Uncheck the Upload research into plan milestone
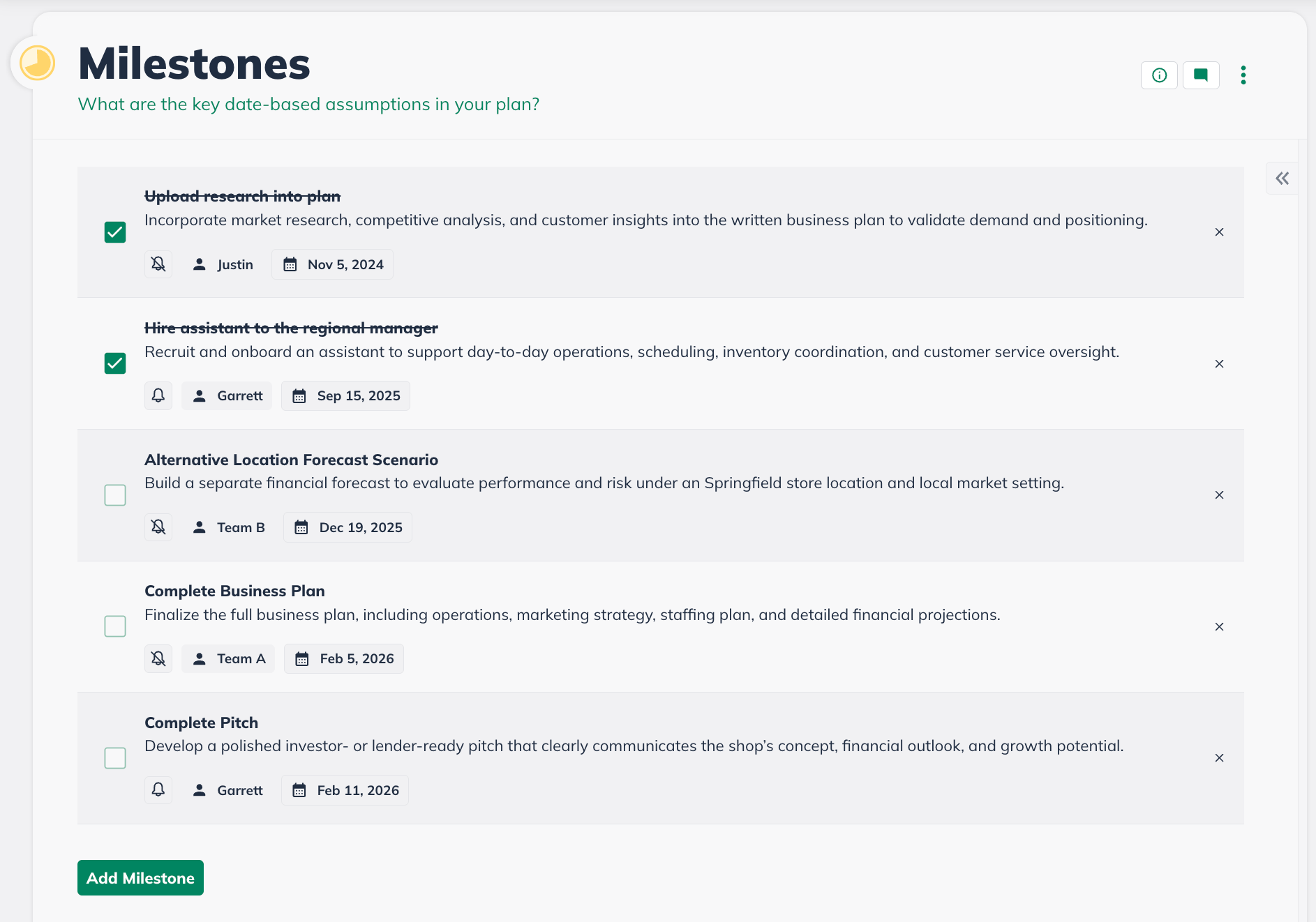The width and height of the screenshot is (1316, 922). [115, 232]
